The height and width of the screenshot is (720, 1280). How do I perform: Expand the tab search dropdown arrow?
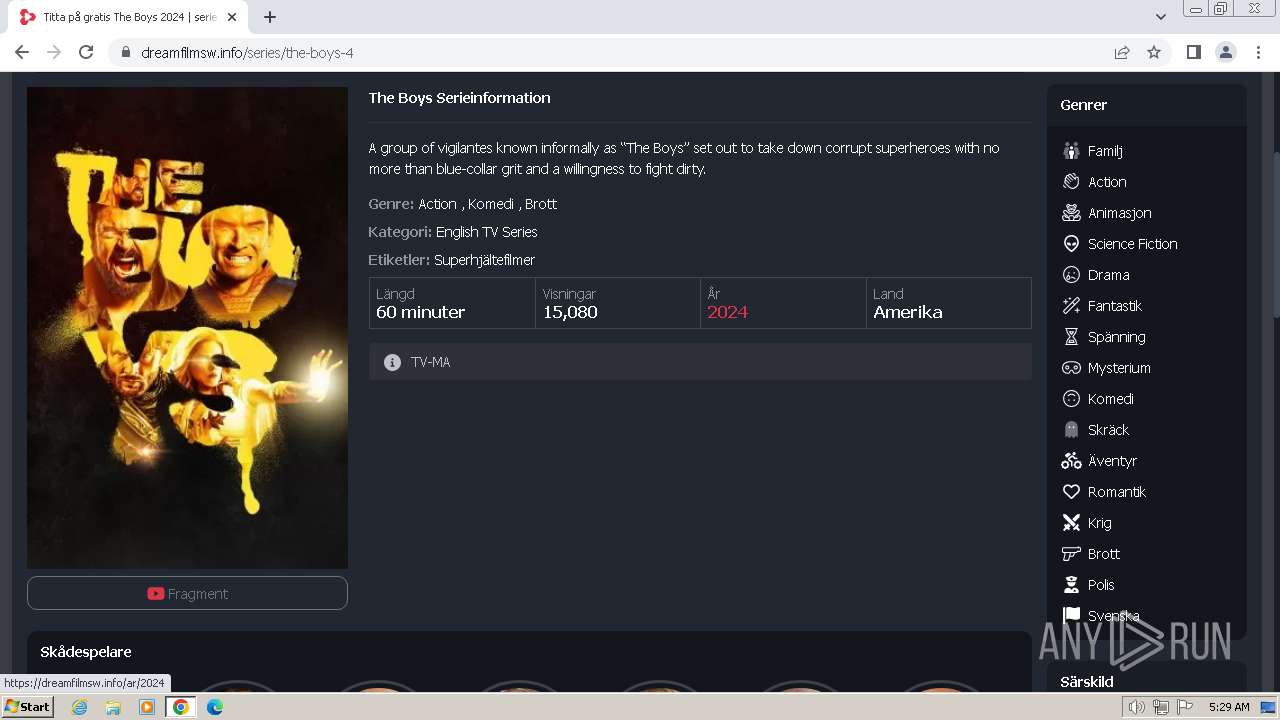pyautogui.click(x=1161, y=17)
